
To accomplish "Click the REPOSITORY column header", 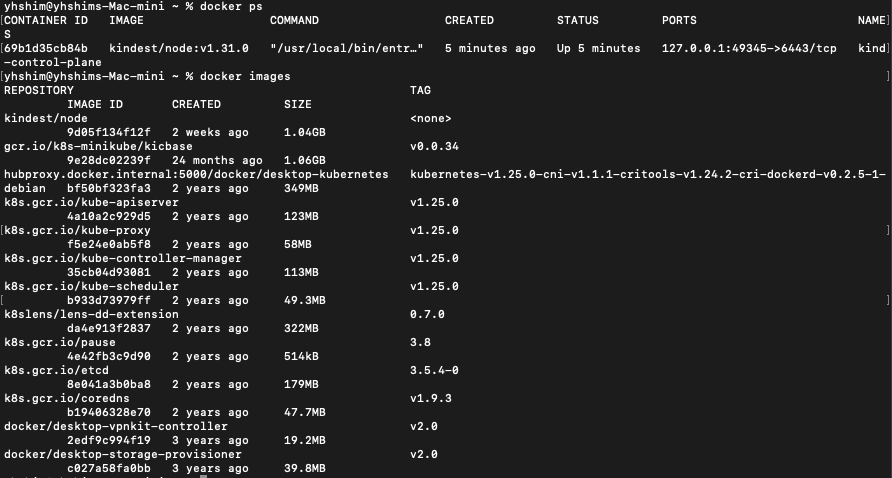I will [39, 90].
